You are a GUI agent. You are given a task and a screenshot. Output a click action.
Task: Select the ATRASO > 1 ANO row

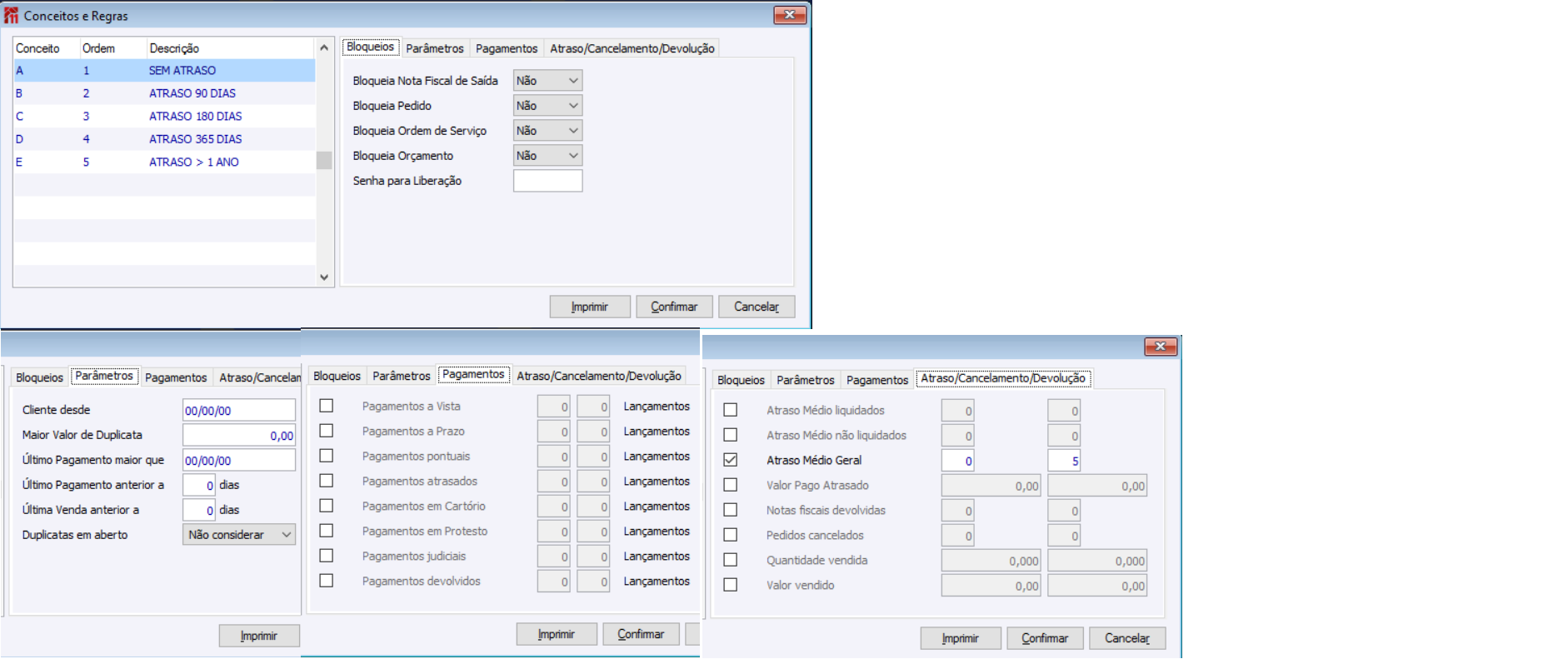(x=164, y=162)
